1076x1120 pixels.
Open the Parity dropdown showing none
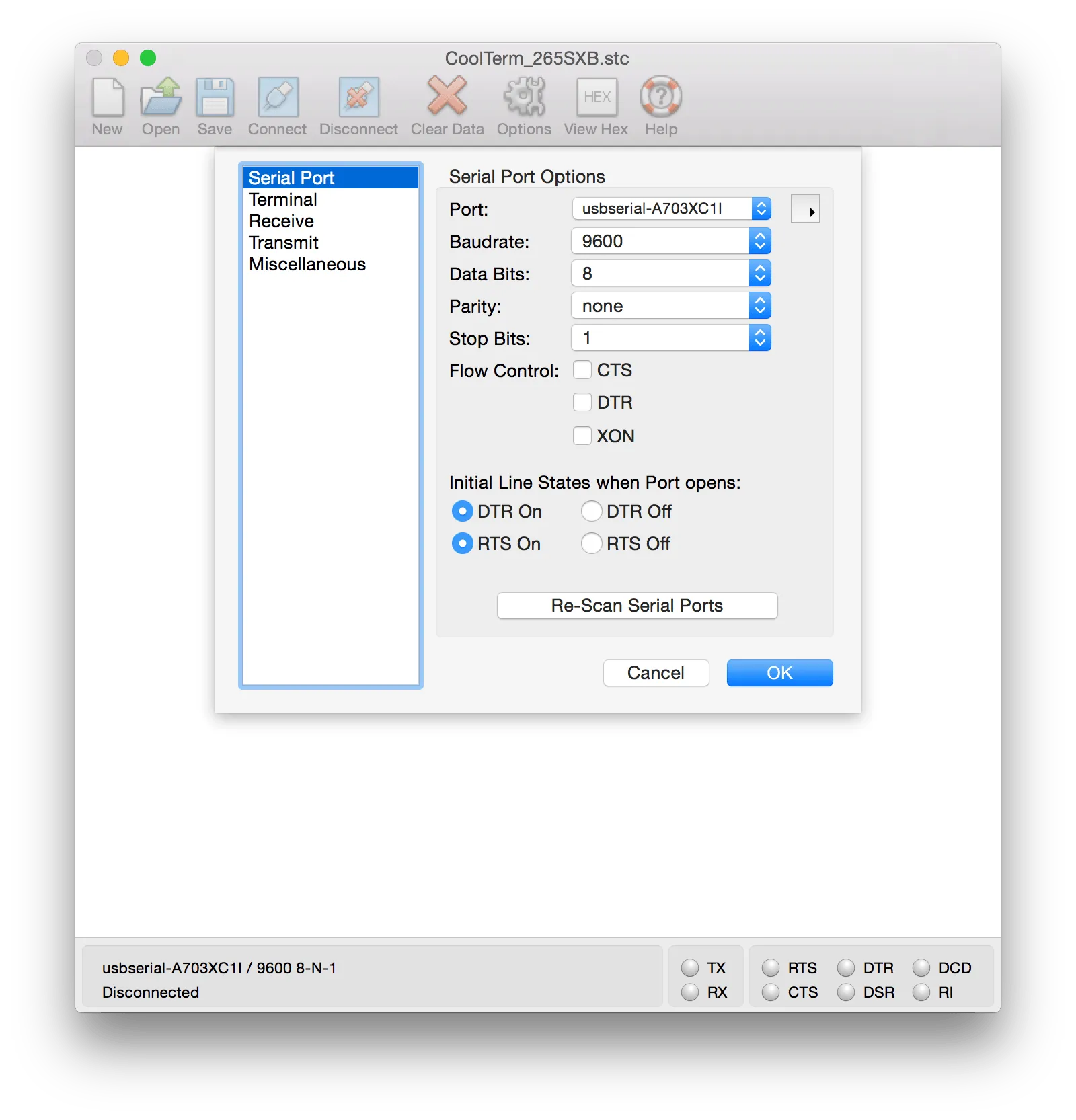(671, 305)
